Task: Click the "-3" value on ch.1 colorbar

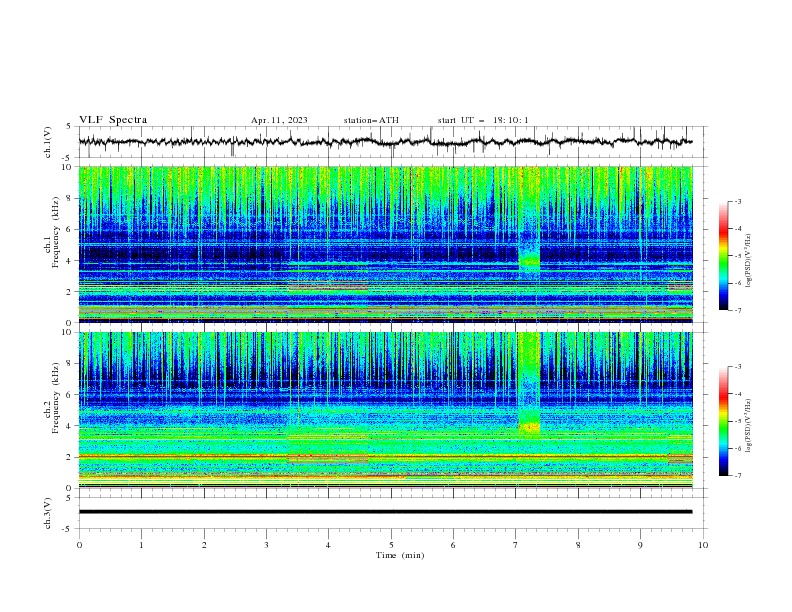Action: (x=737, y=202)
